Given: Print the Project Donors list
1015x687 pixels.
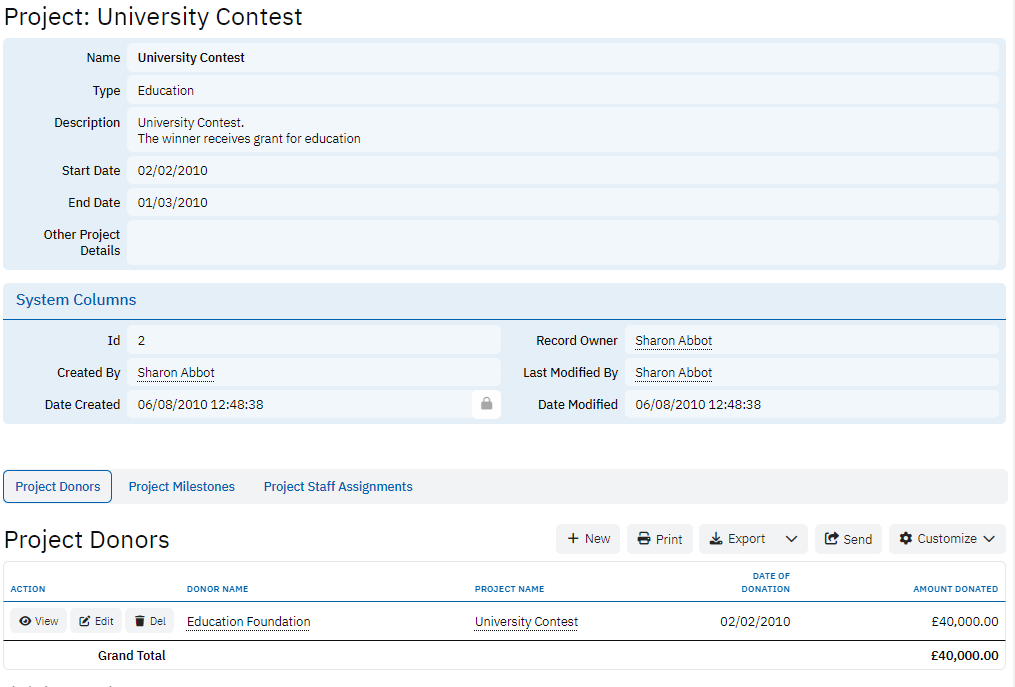Looking at the screenshot, I should point(660,539).
